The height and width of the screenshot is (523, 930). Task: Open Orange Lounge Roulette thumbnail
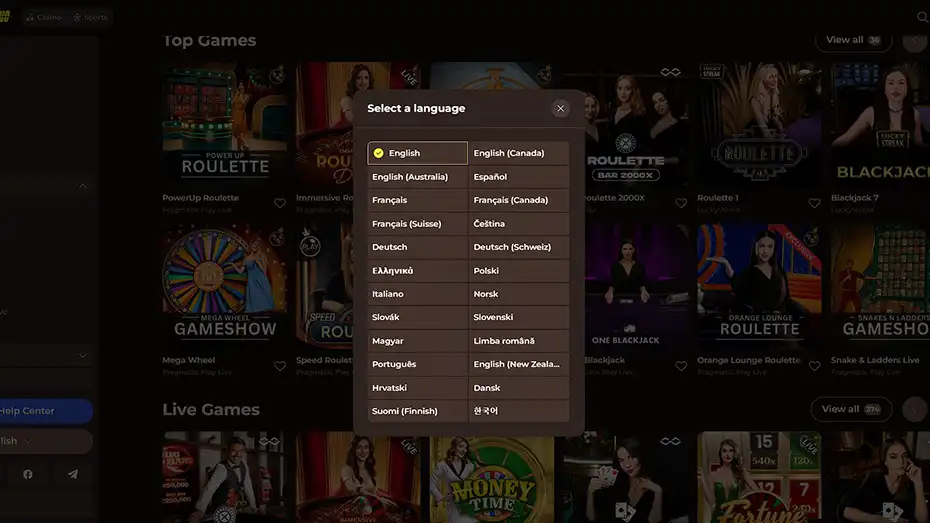click(x=759, y=287)
